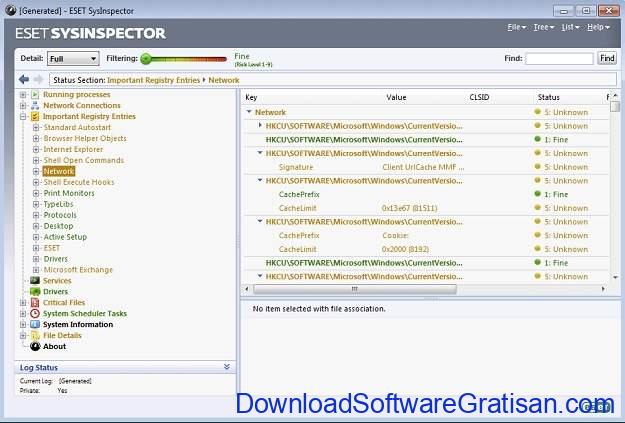Select the Signature registry value row
Image resolution: width=625 pixels, height=423 pixels.
tap(425, 167)
